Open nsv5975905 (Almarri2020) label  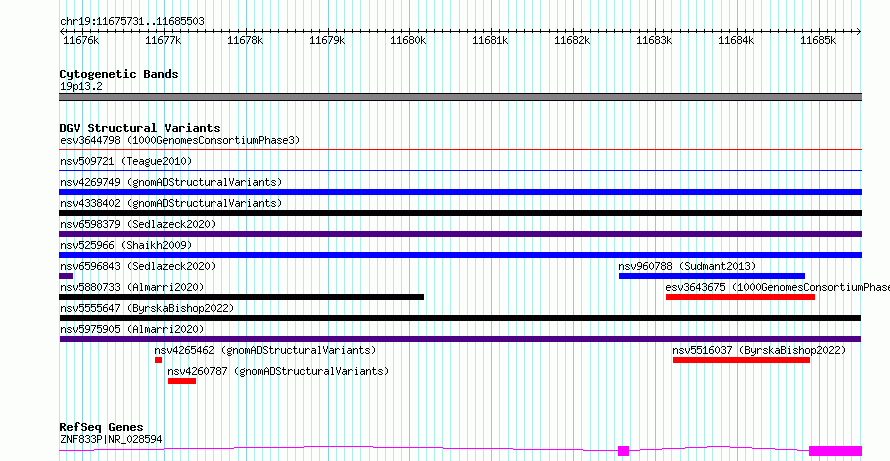pyautogui.click(x=132, y=329)
